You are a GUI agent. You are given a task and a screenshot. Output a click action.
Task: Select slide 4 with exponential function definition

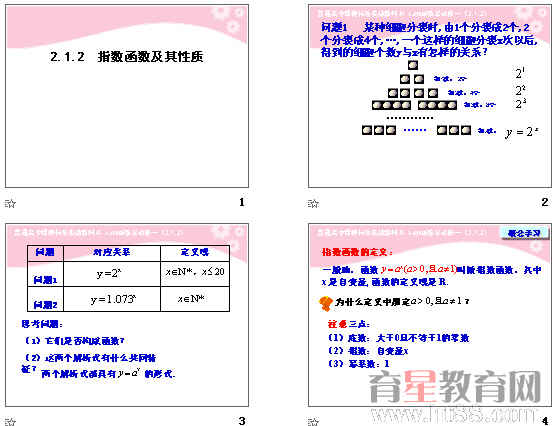coord(430,315)
